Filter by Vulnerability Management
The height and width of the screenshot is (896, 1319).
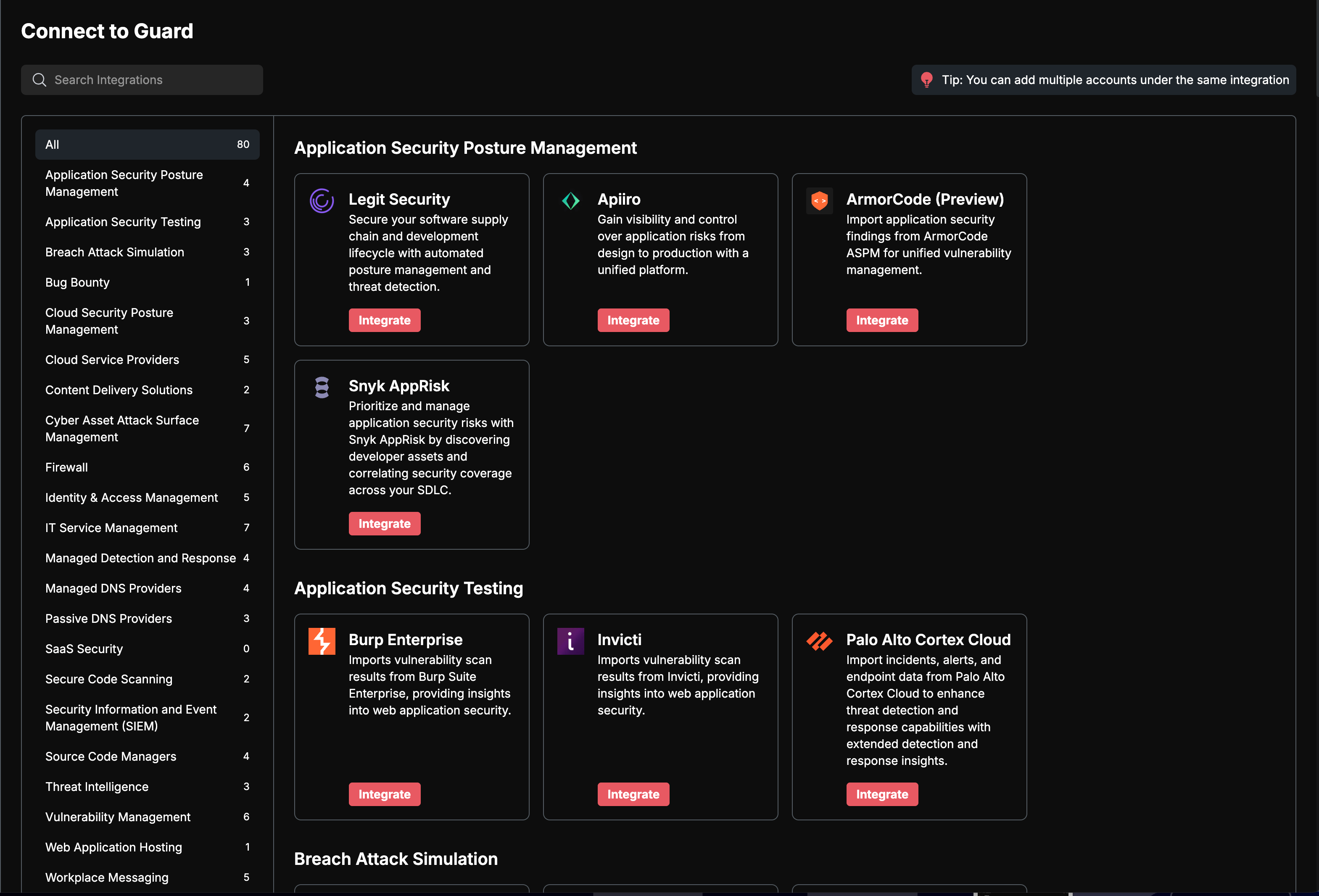pyautogui.click(x=147, y=817)
